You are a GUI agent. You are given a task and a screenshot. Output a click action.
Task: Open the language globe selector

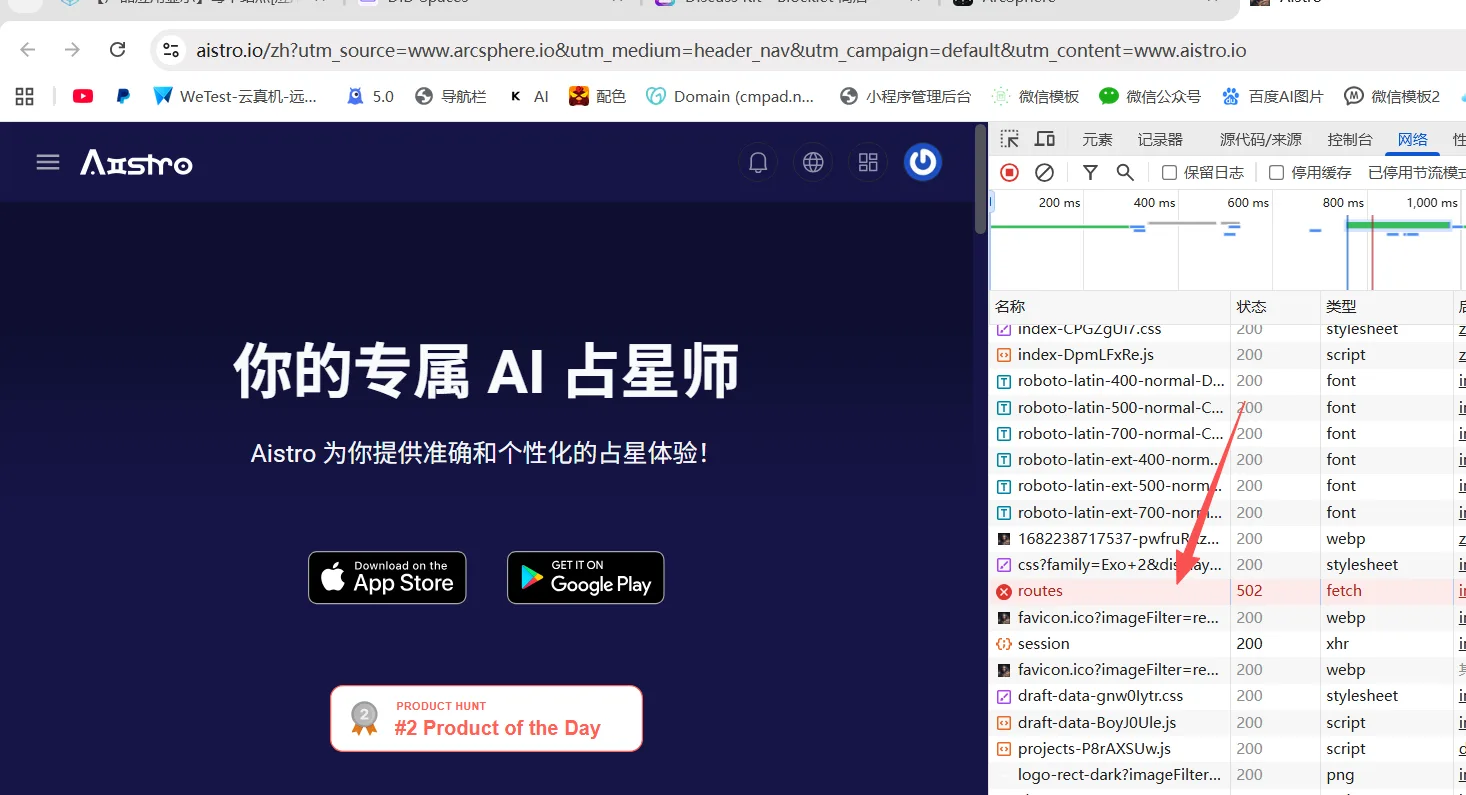pyautogui.click(x=814, y=162)
